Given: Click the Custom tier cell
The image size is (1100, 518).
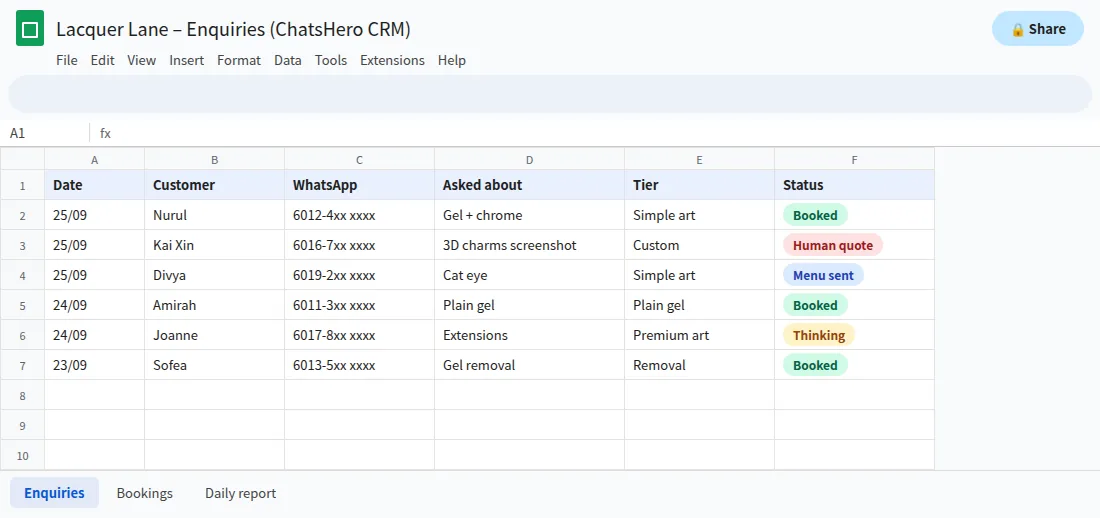Looking at the screenshot, I should [699, 245].
